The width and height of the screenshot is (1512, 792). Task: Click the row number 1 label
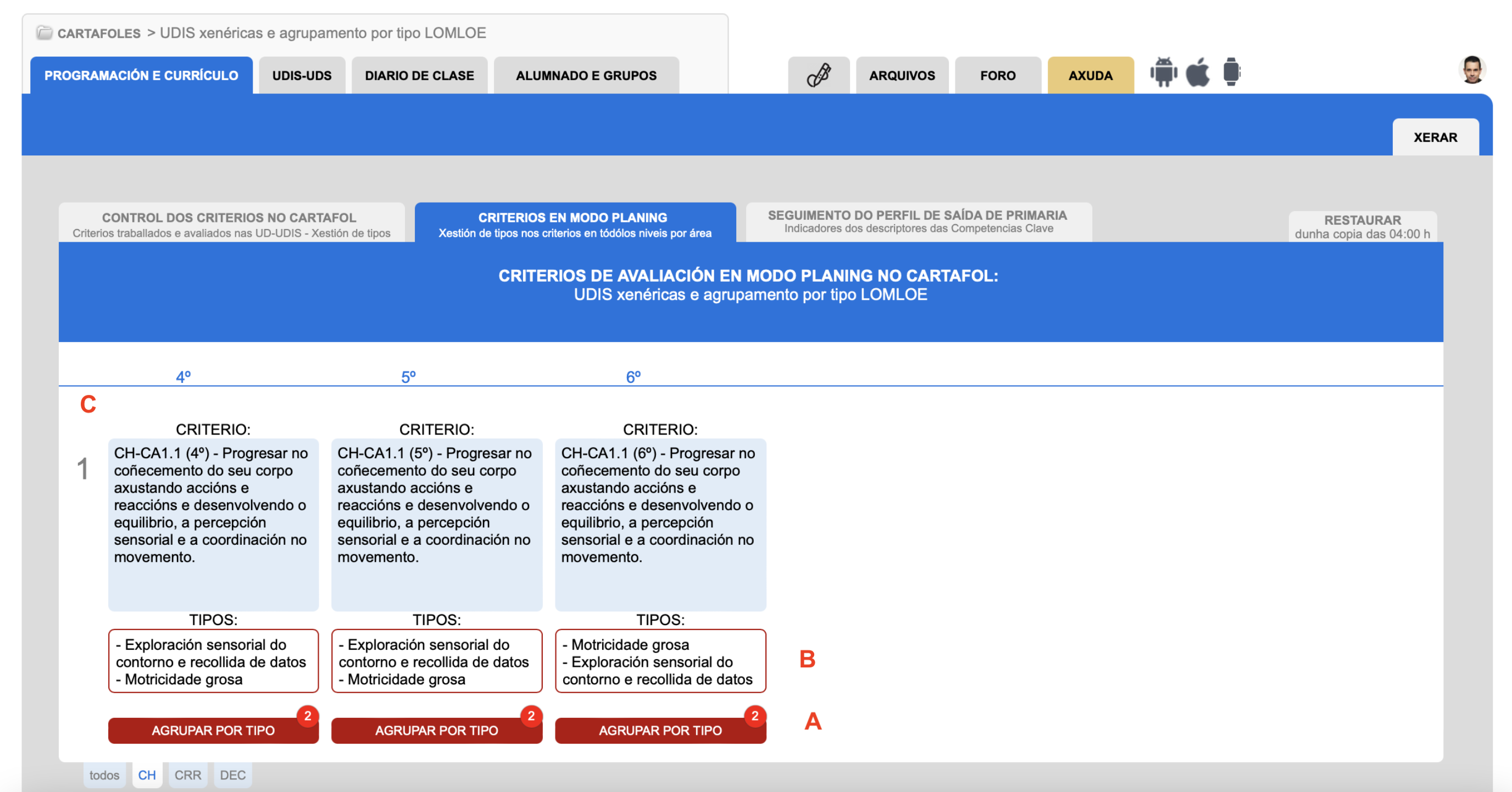(83, 468)
